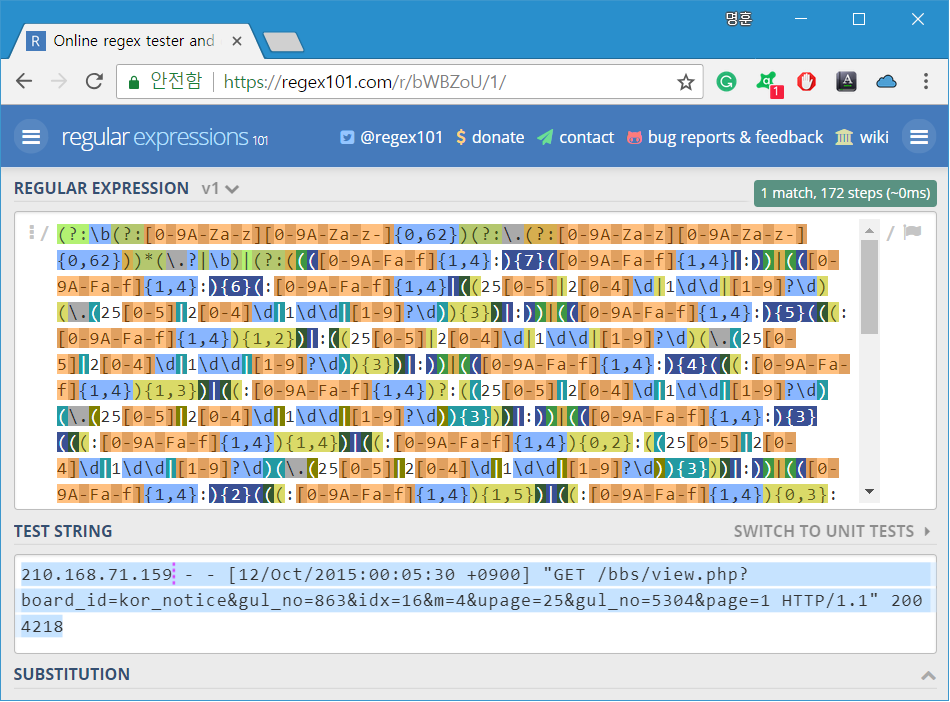Open the @regex101 Twitter link

pos(391,137)
